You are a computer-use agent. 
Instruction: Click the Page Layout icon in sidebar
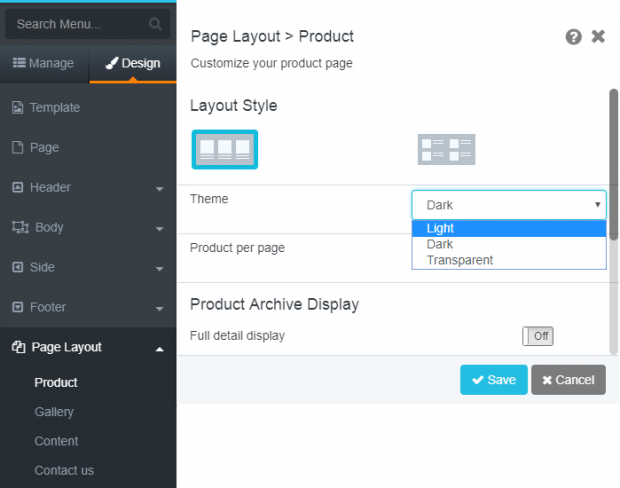[17, 348]
